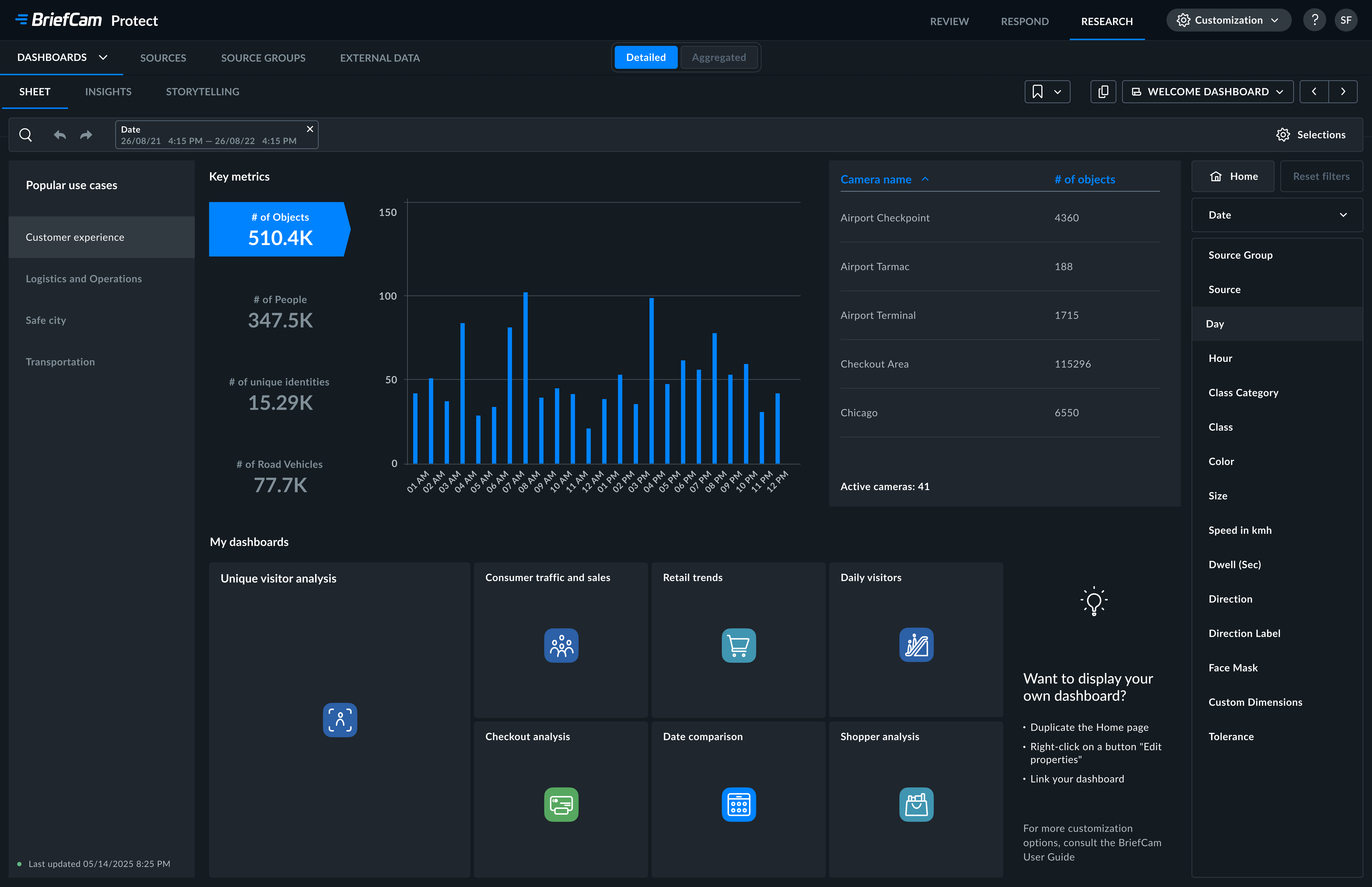Select Safe city use case
Screen dimensions: 1372x887
coord(101,320)
